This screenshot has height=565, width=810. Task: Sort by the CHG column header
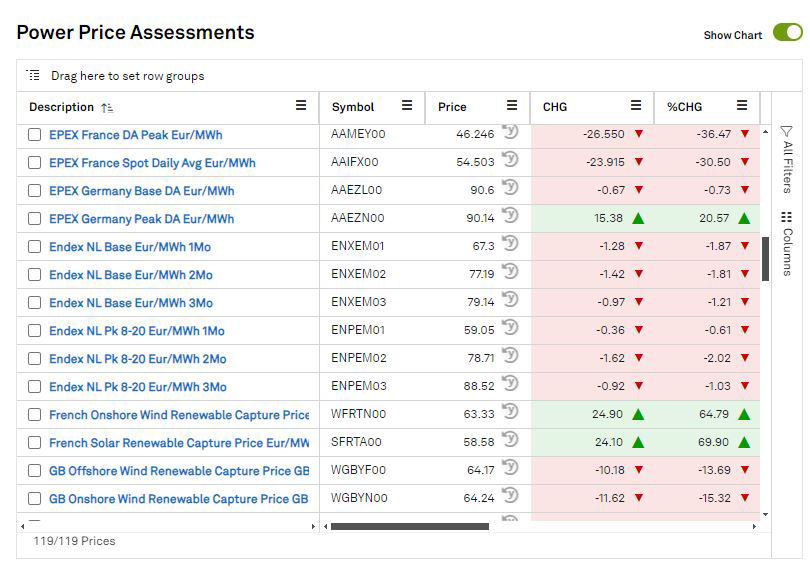pos(555,107)
